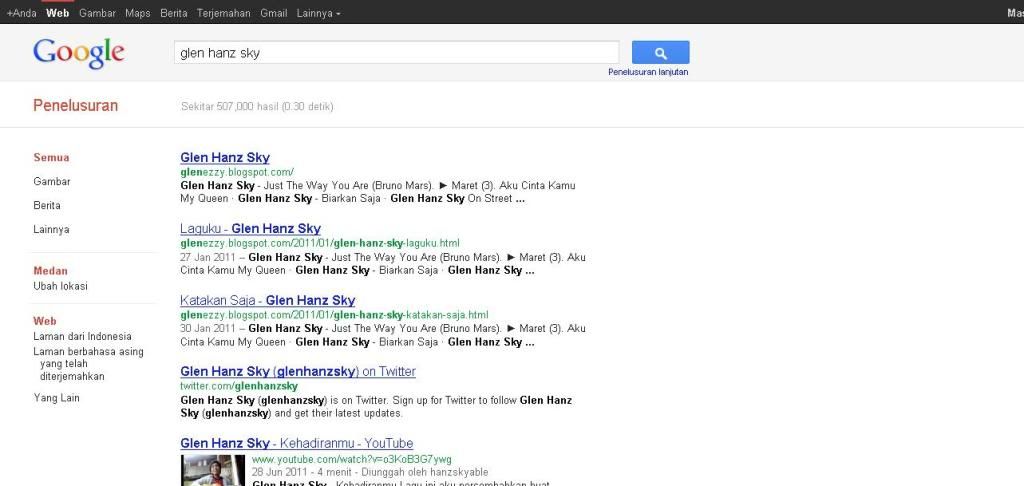Expand Lainnya options in the left sidebar
1024x486 pixels.
(51, 229)
